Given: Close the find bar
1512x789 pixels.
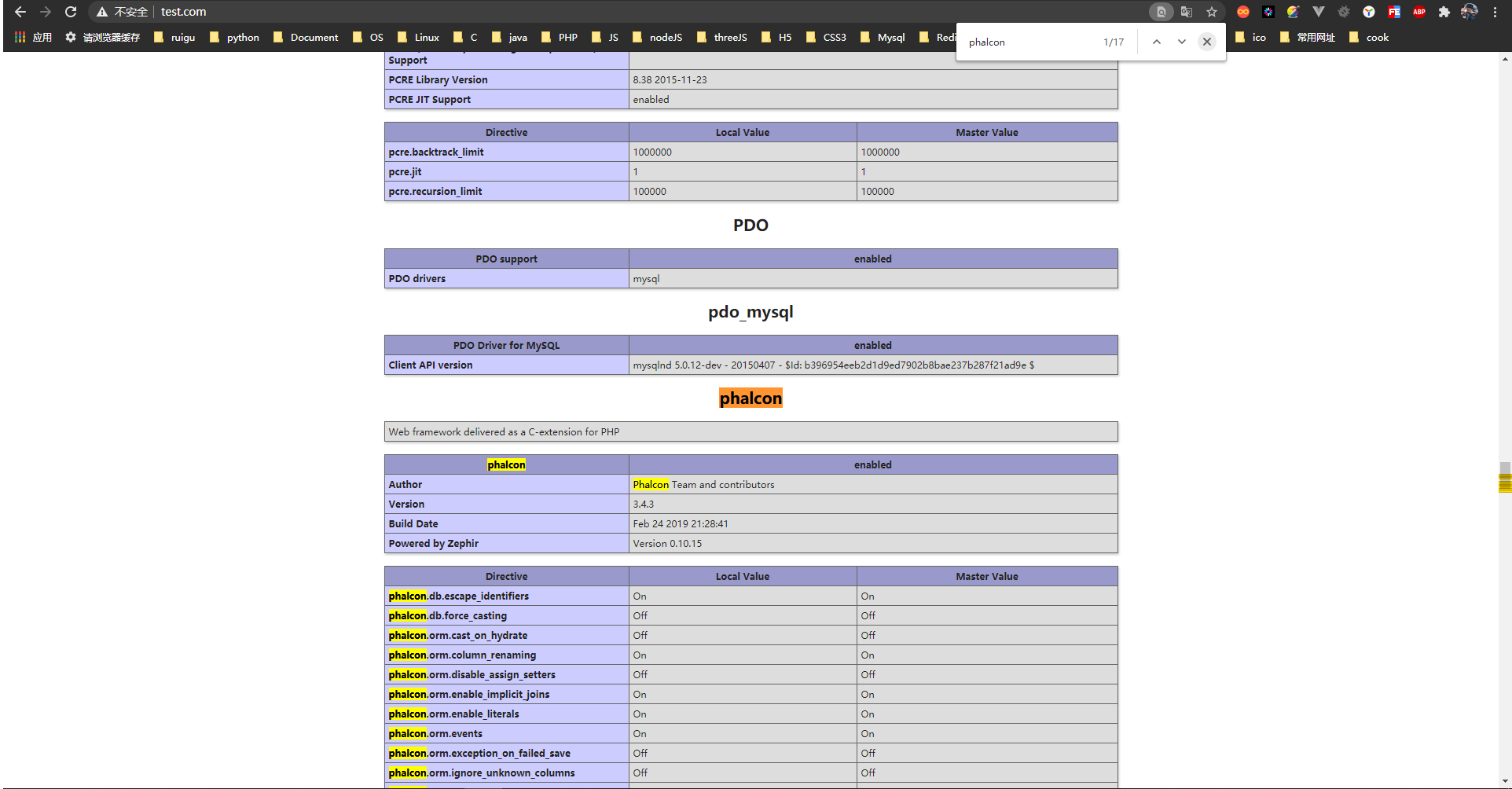Looking at the screenshot, I should point(1207,42).
